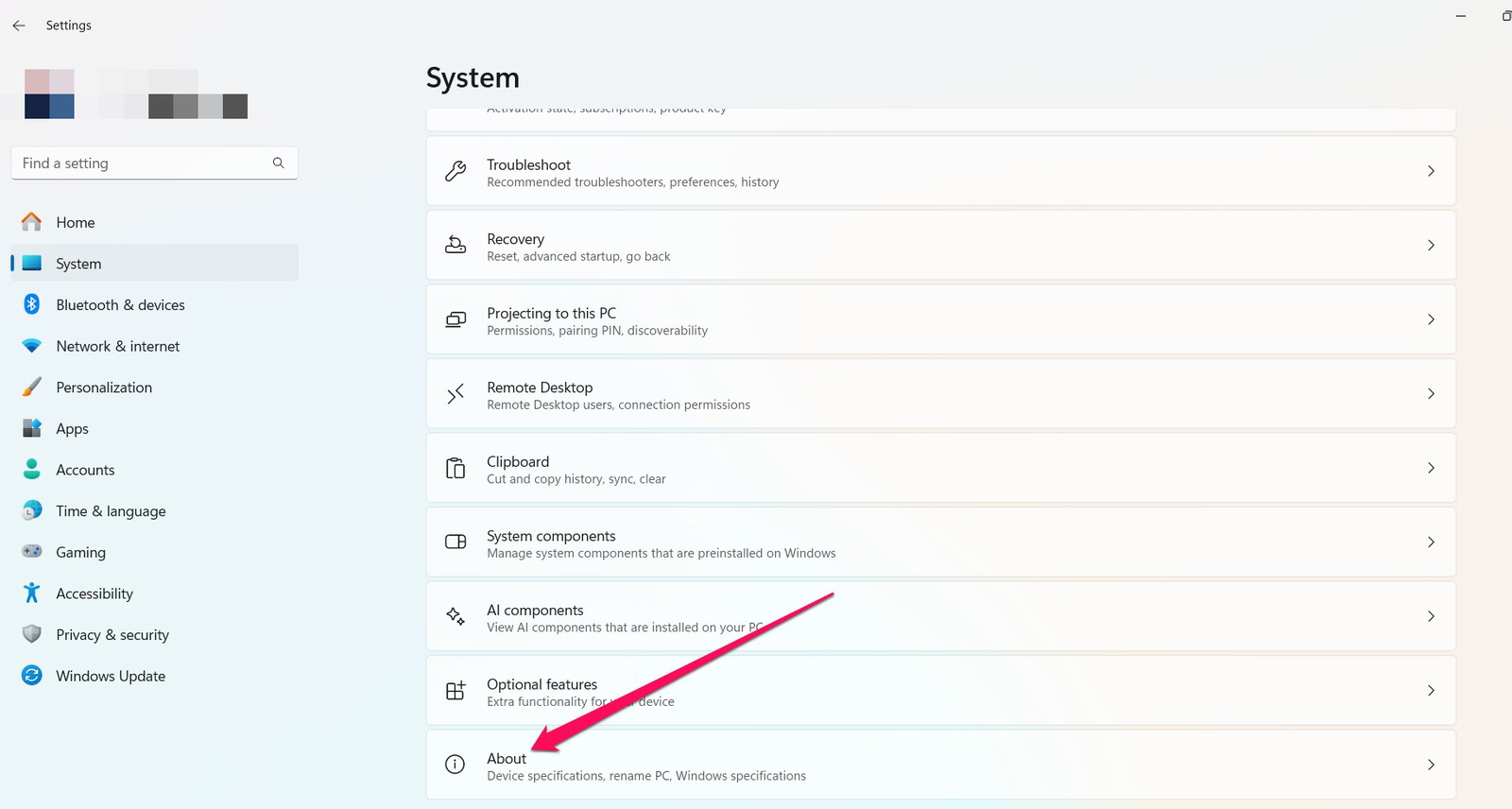Viewport: 1512px width, 809px height.
Task: Expand the About row chevron
Action: [x=1431, y=765]
